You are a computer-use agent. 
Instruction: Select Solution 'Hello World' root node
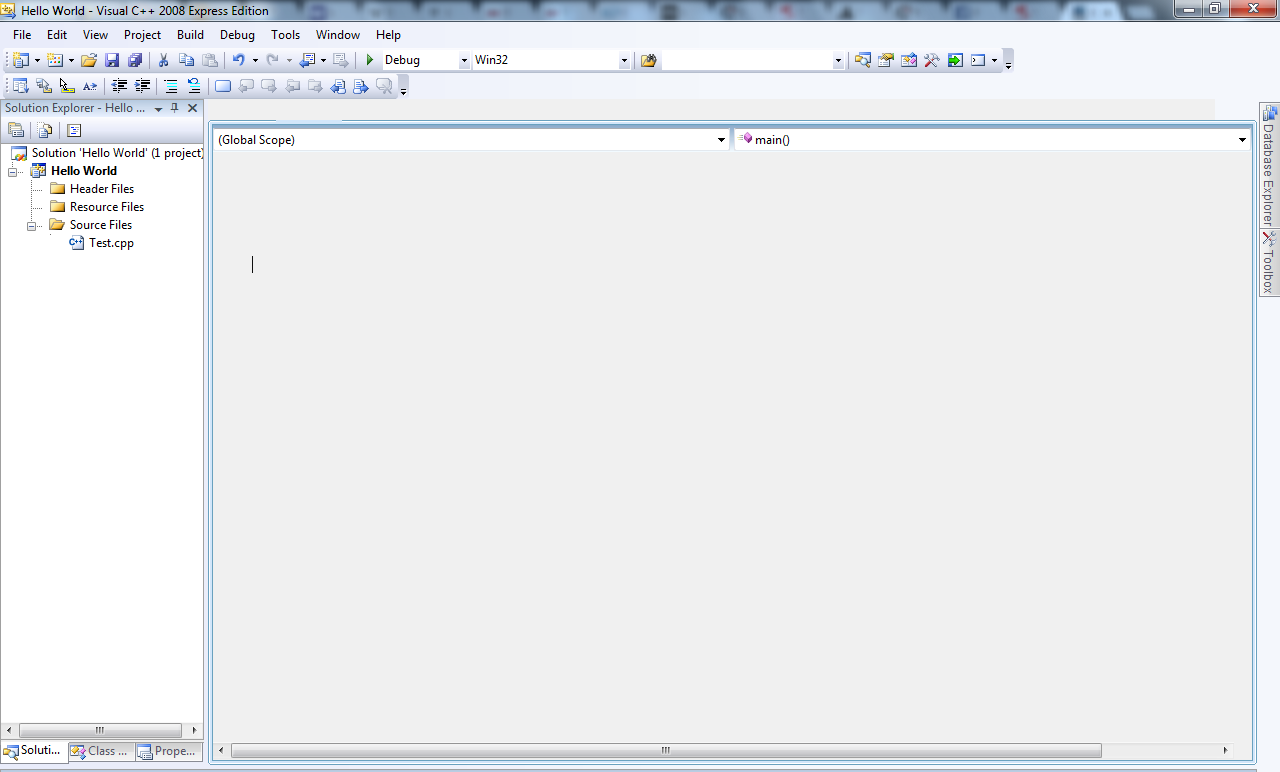coord(117,153)
